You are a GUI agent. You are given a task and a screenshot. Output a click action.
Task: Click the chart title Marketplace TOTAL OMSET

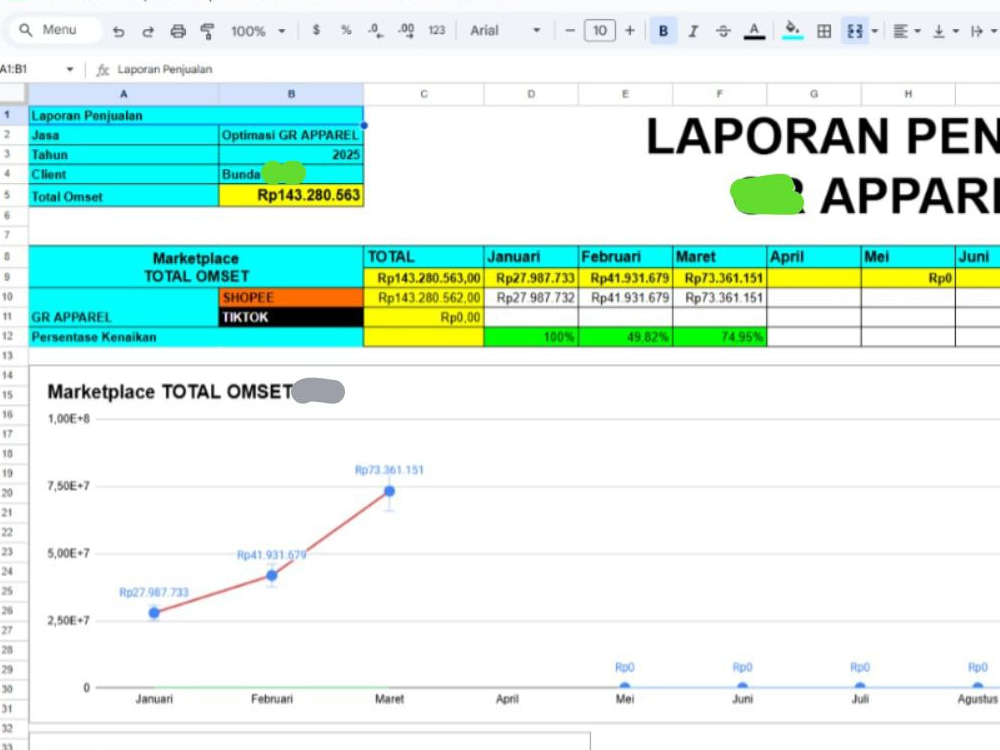170,391
